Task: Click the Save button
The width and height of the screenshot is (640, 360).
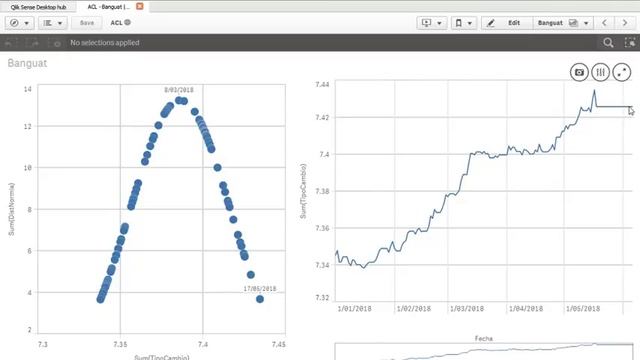Action: (x=87, y=23)
